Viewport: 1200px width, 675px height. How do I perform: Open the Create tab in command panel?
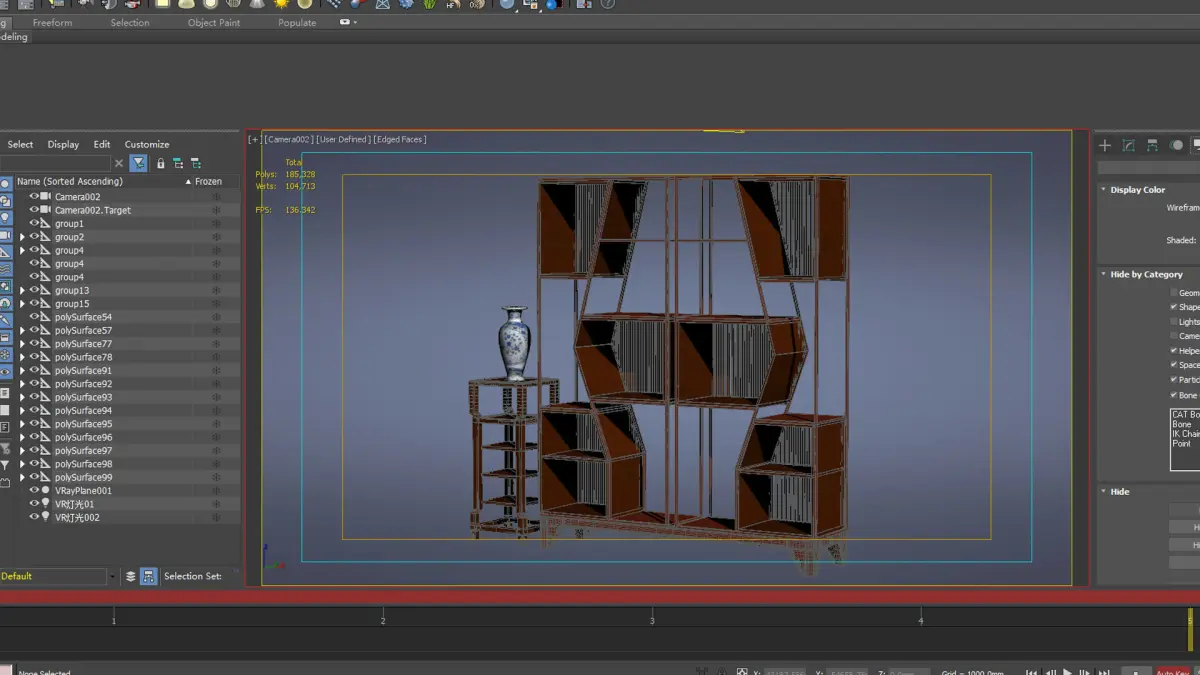[x=1105, y=145]
